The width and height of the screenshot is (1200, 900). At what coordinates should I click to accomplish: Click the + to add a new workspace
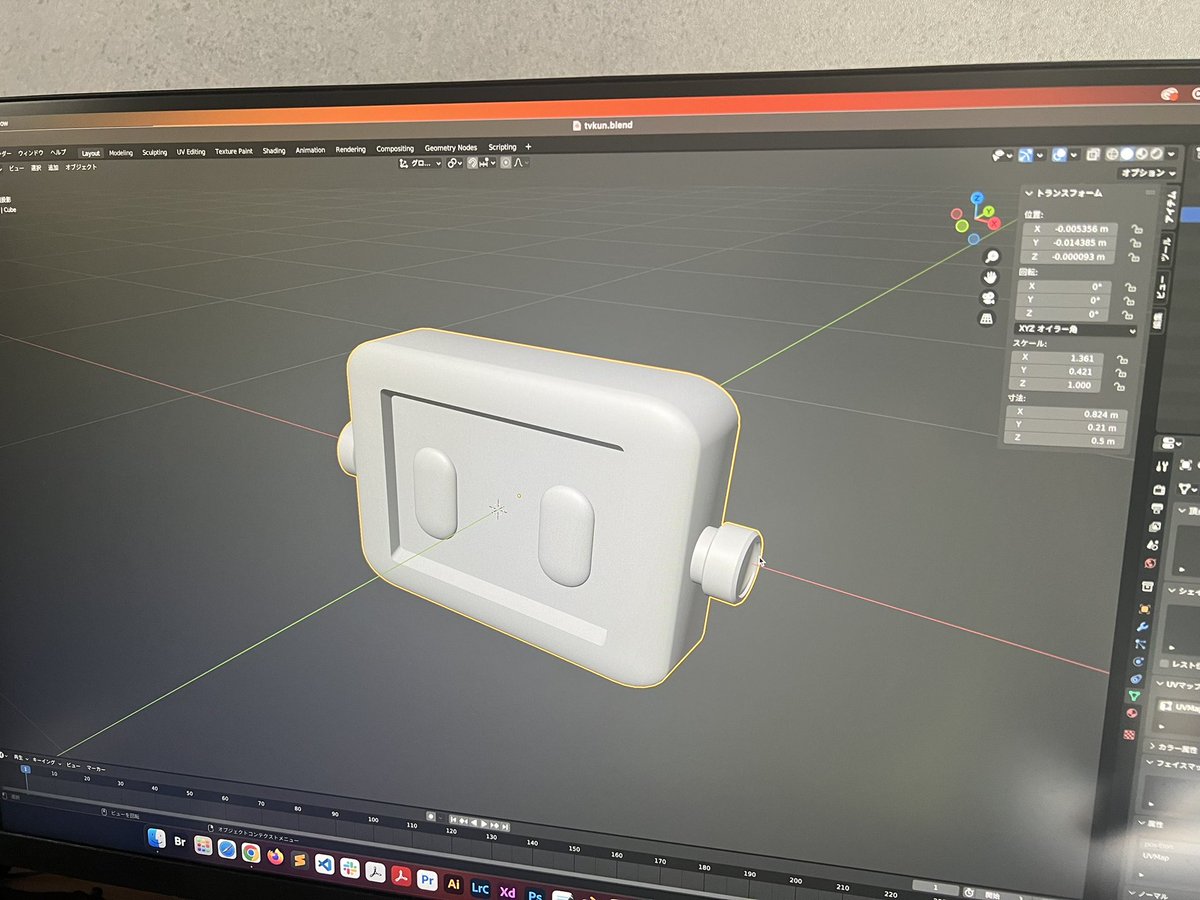(527, 147)
